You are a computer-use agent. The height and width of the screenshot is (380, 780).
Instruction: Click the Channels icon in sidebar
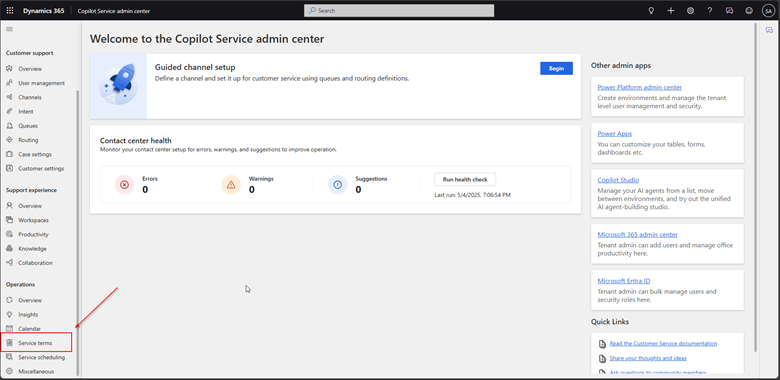coord(9,97)
